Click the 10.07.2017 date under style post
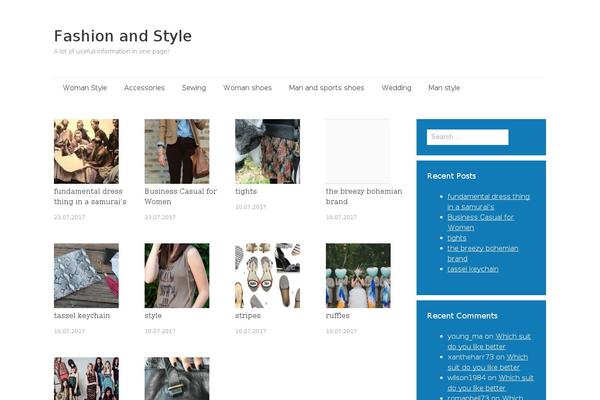Image resolution: width=600 pixels, height=400 pixels. coord(160,331)
